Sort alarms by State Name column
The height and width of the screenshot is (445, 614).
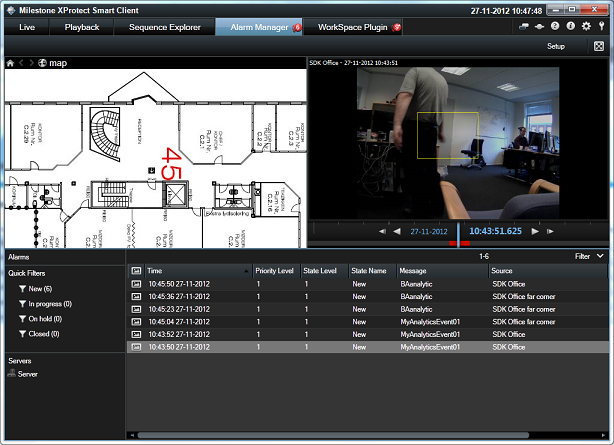coord(373,271)
